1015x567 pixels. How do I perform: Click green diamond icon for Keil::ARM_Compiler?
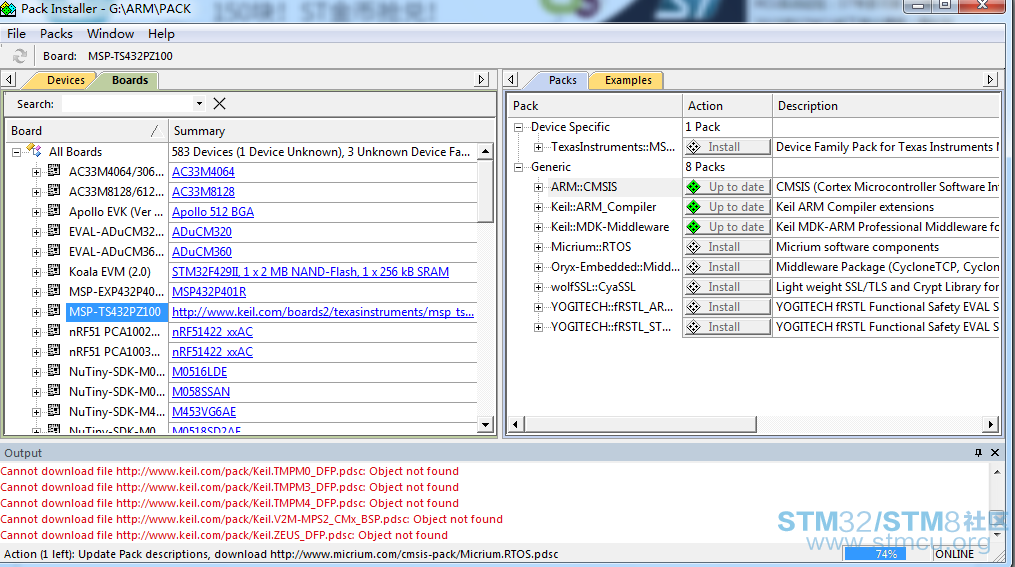(x=694, y=207)
